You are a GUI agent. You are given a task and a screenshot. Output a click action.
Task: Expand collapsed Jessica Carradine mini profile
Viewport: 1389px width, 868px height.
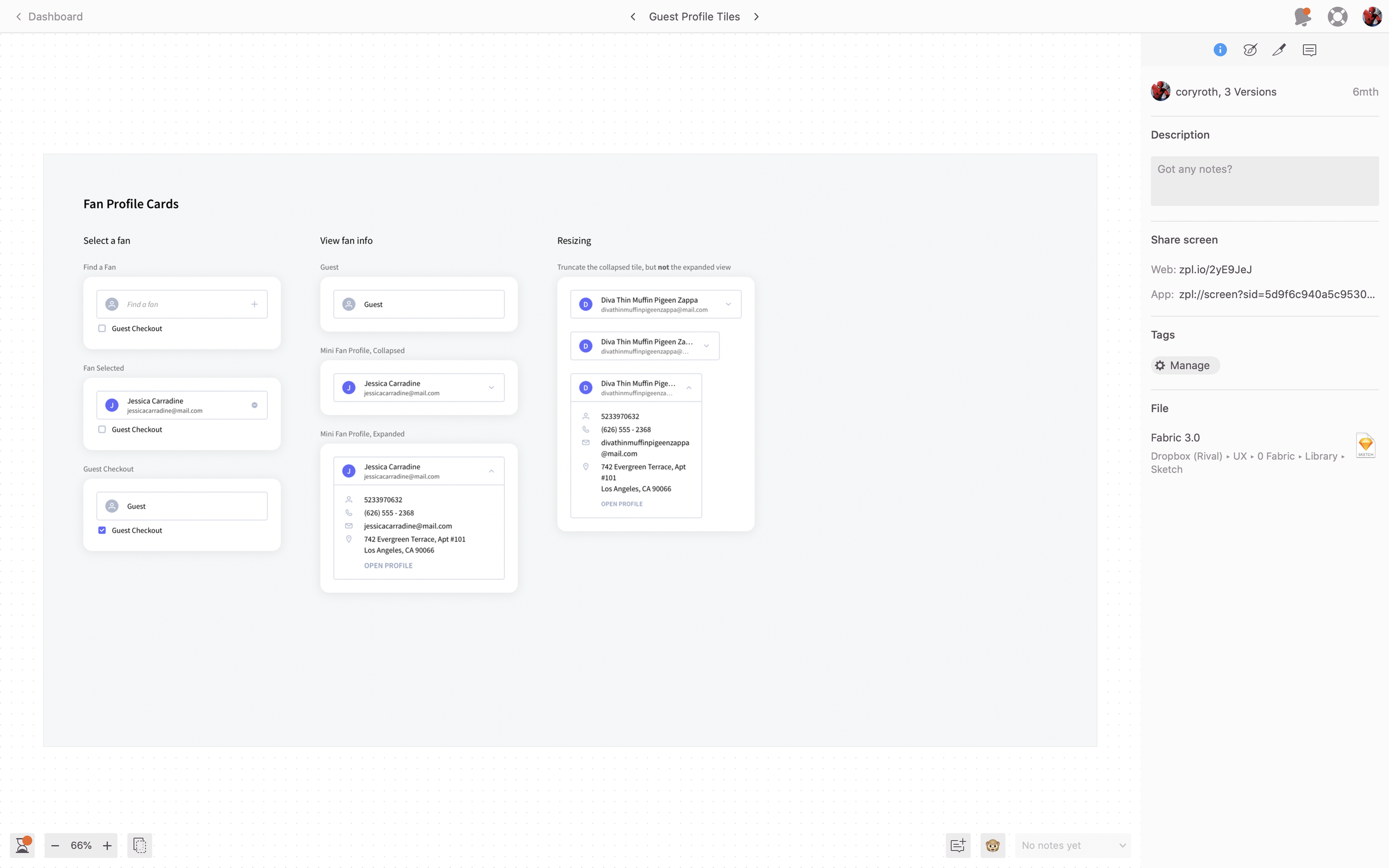click(492, 388)
